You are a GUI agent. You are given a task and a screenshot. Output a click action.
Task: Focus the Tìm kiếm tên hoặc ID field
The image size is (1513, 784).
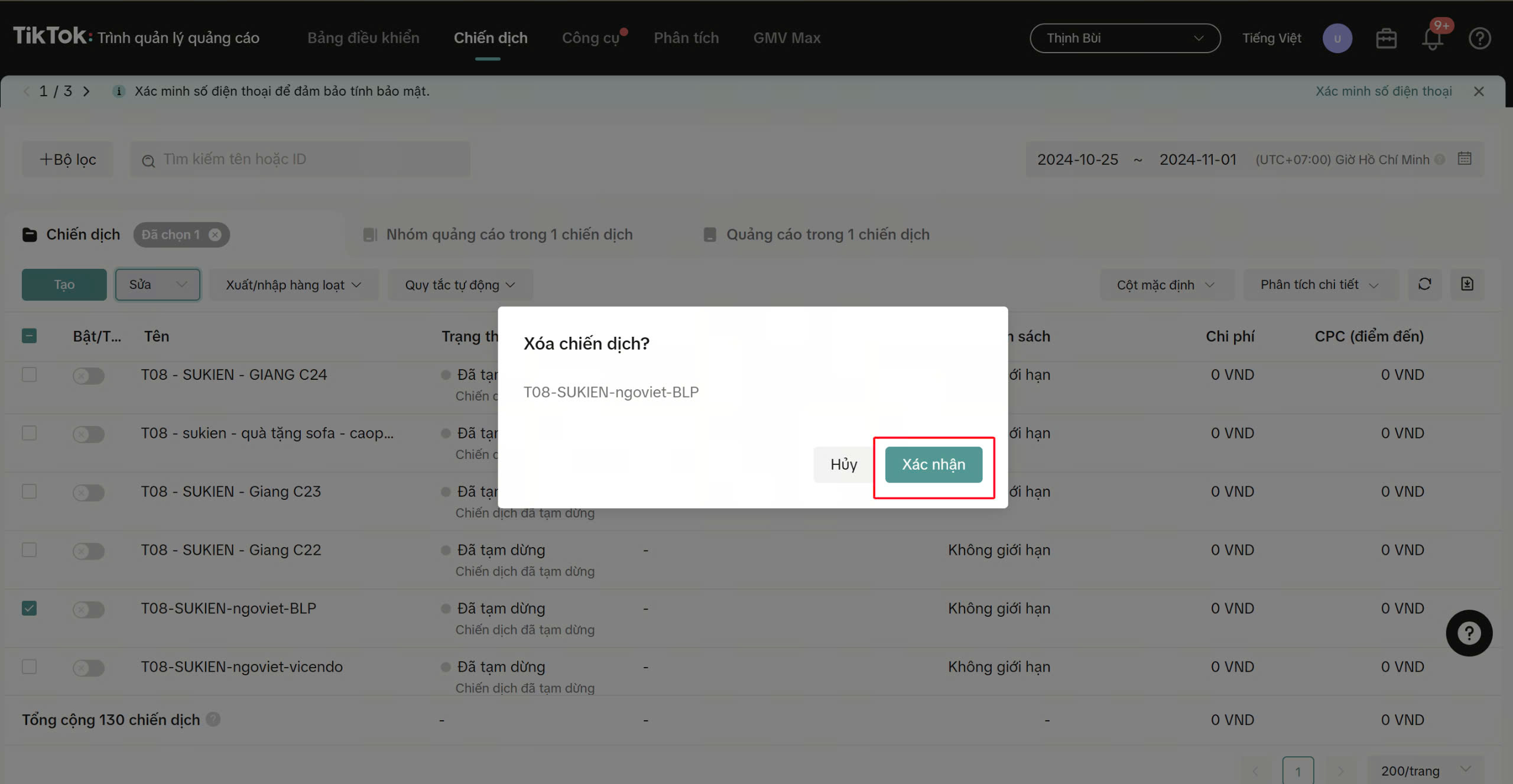(x=300, y=160)
